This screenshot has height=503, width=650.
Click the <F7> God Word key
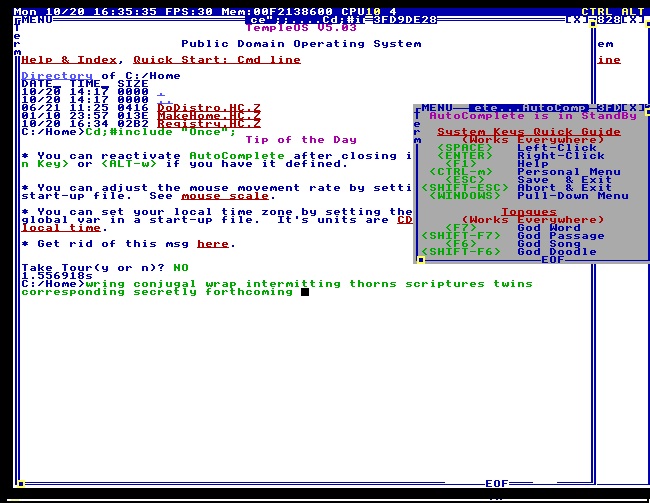[x=461, y=228]
